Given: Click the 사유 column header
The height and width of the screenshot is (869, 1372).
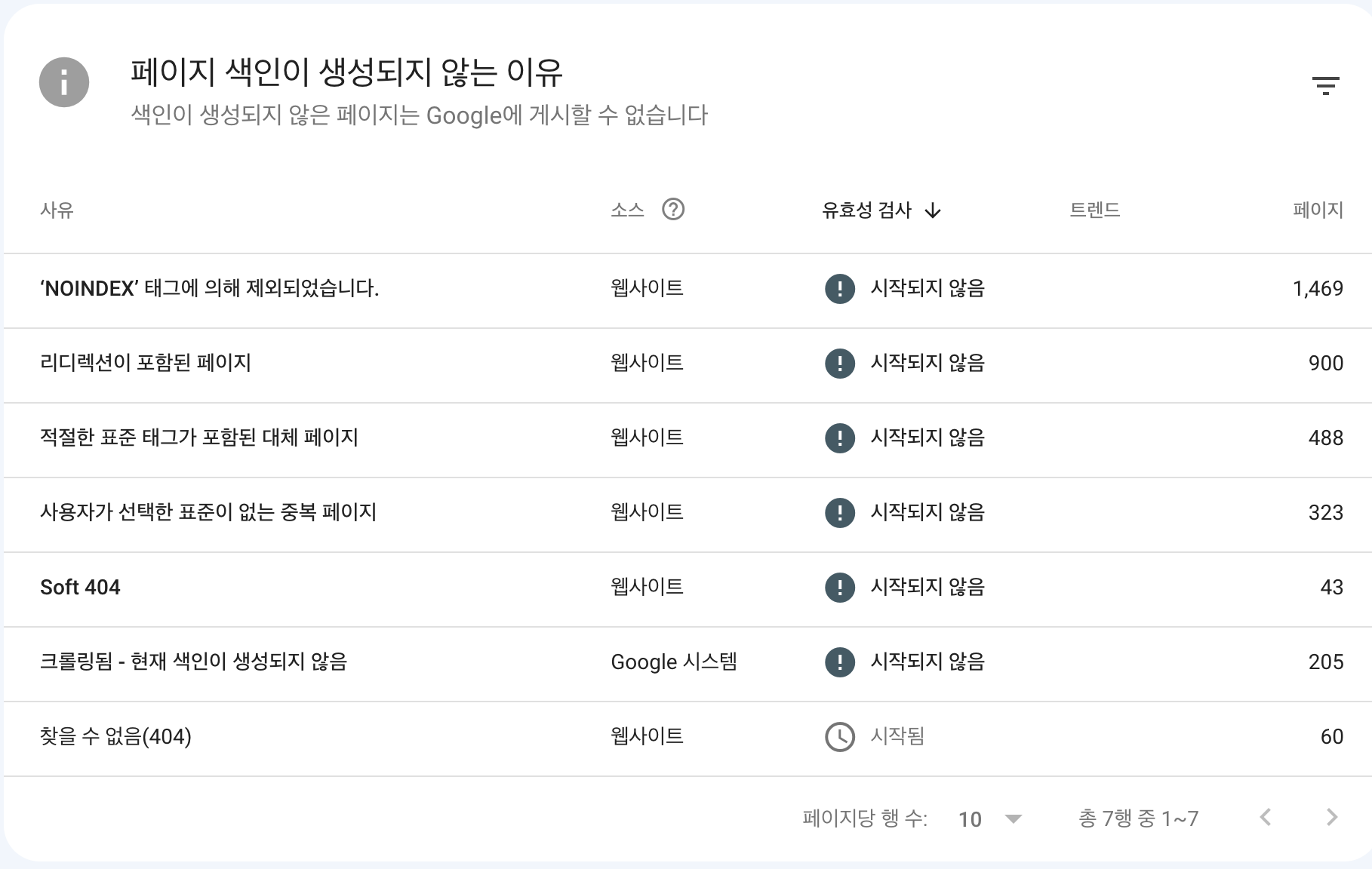Looking at the screenshot, I should pyautogui.click(x=57, y=210).
